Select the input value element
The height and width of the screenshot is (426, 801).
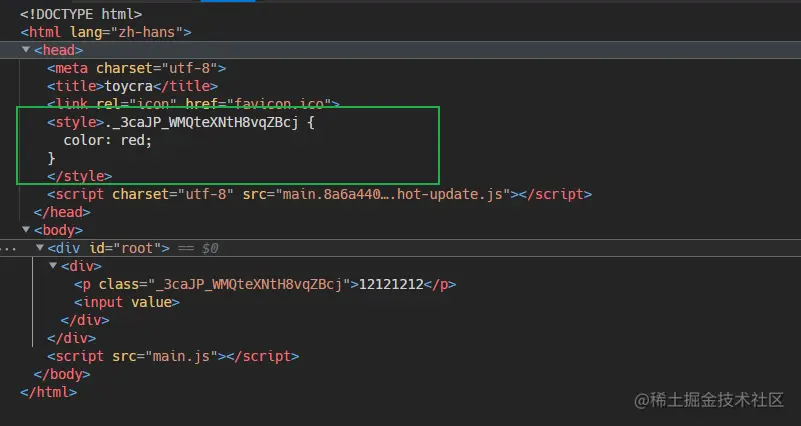point(127,302)
